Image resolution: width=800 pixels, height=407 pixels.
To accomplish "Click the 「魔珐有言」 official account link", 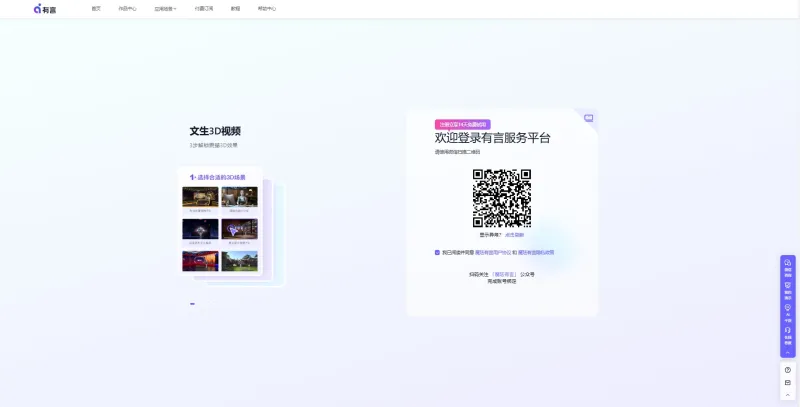I will tap(504, 274).
